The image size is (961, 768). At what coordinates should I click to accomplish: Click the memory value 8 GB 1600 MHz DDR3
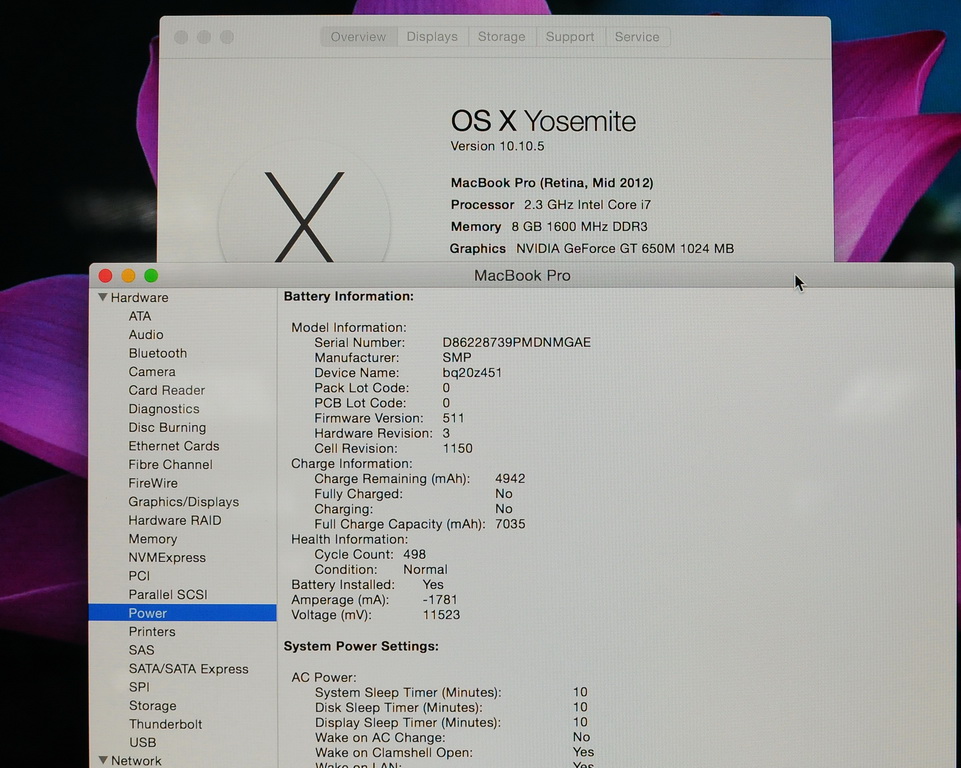pyautogui.click(x=579, y=227)
